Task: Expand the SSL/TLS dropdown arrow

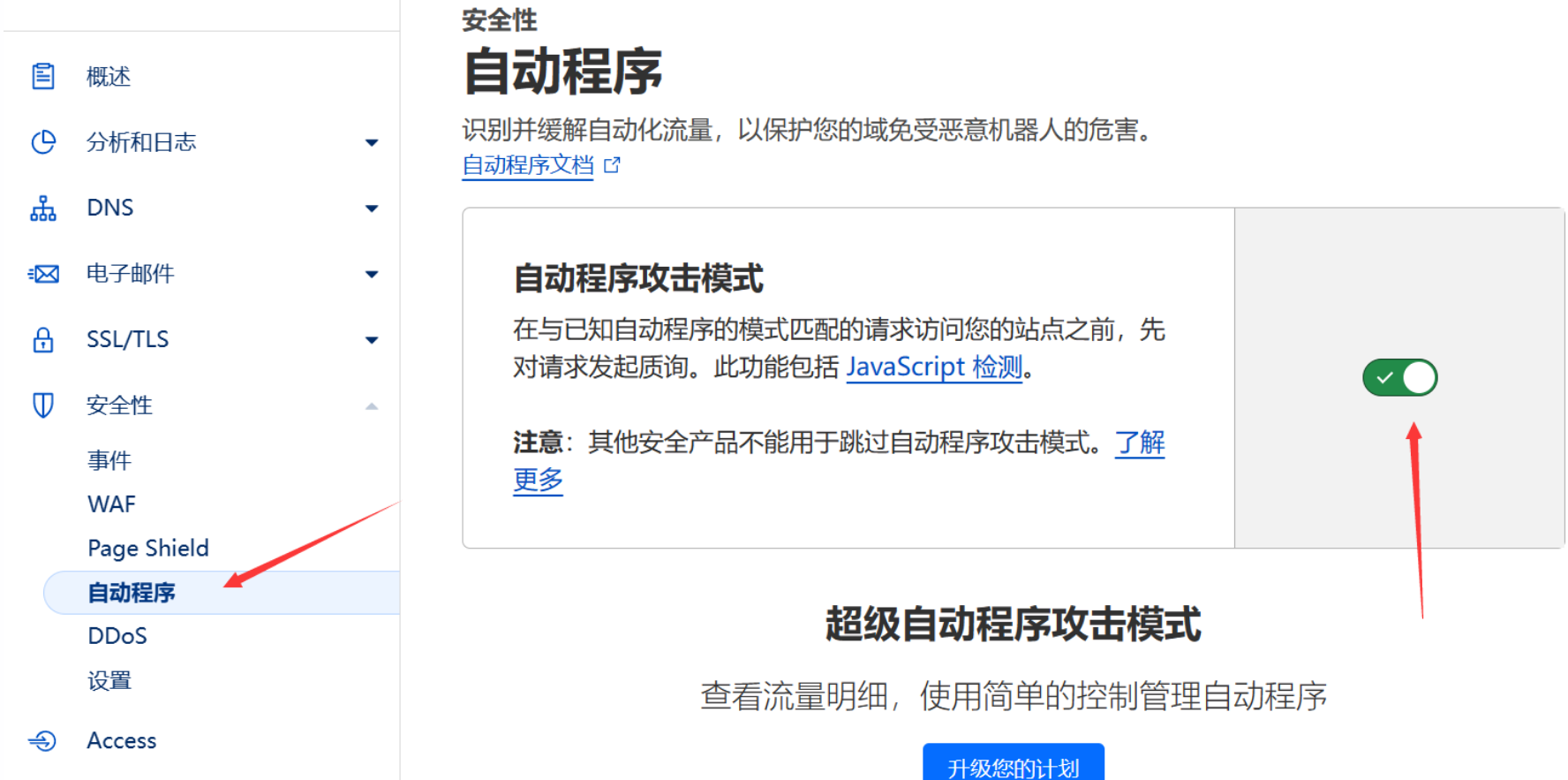Action: 372,340
